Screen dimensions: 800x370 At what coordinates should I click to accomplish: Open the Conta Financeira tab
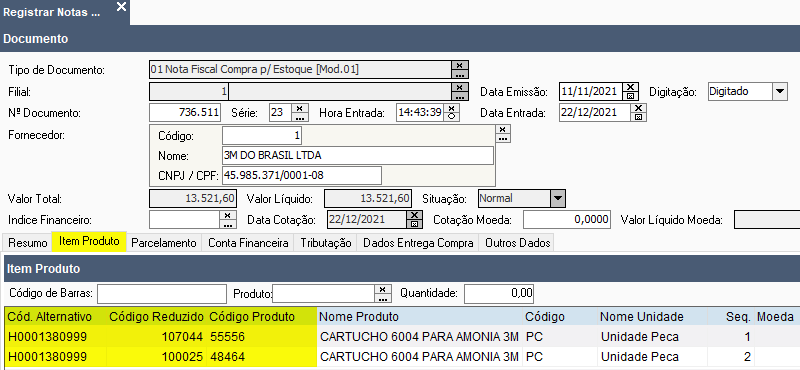248,243
